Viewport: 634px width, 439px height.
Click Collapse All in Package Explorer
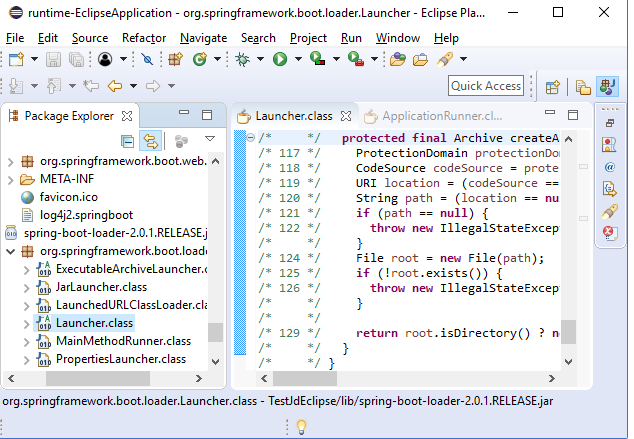127,141
